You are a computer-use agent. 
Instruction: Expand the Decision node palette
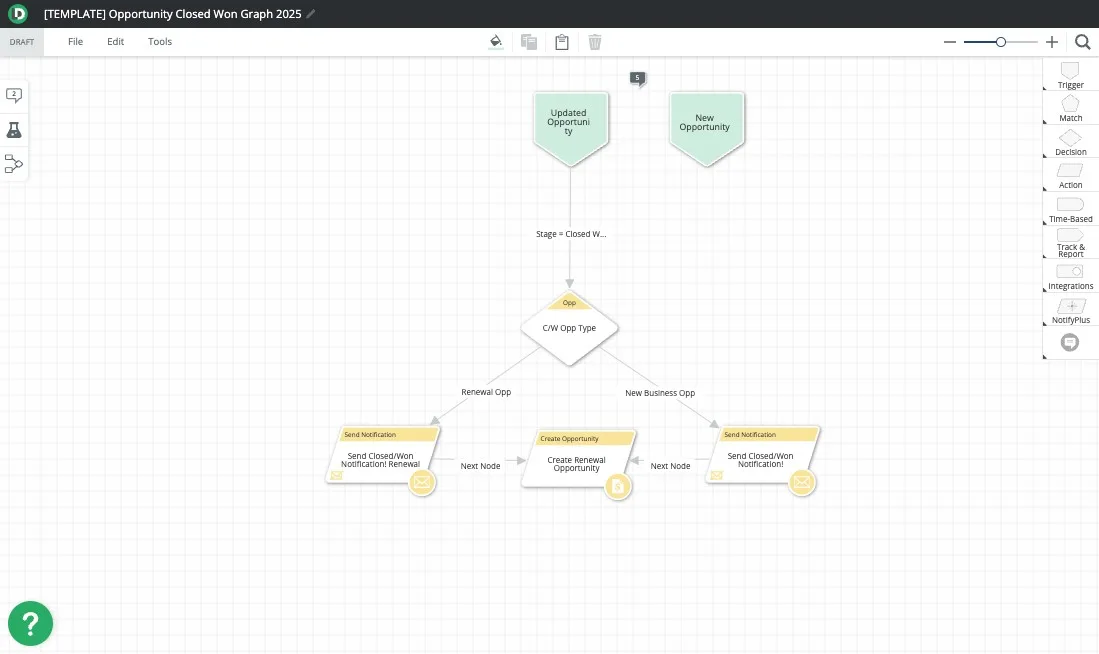coord(1070,142)
